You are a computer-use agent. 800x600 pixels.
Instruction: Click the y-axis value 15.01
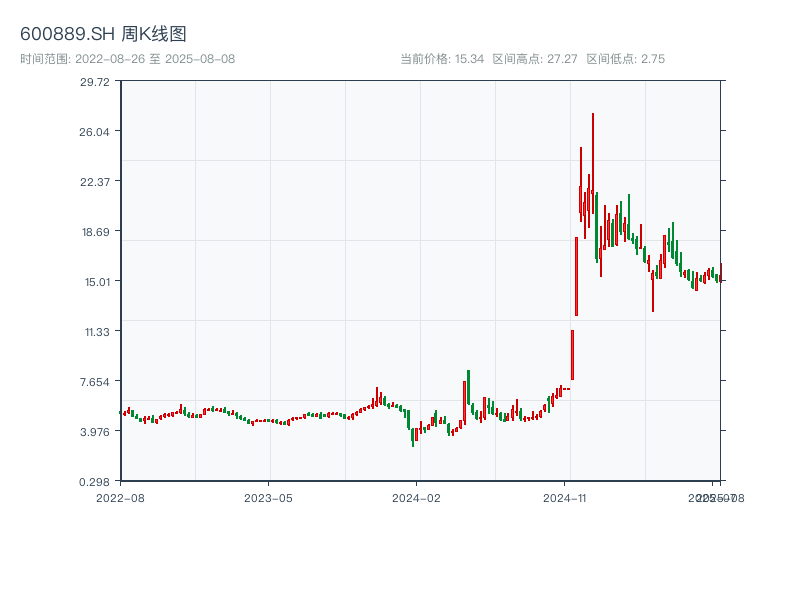(97, 282)
